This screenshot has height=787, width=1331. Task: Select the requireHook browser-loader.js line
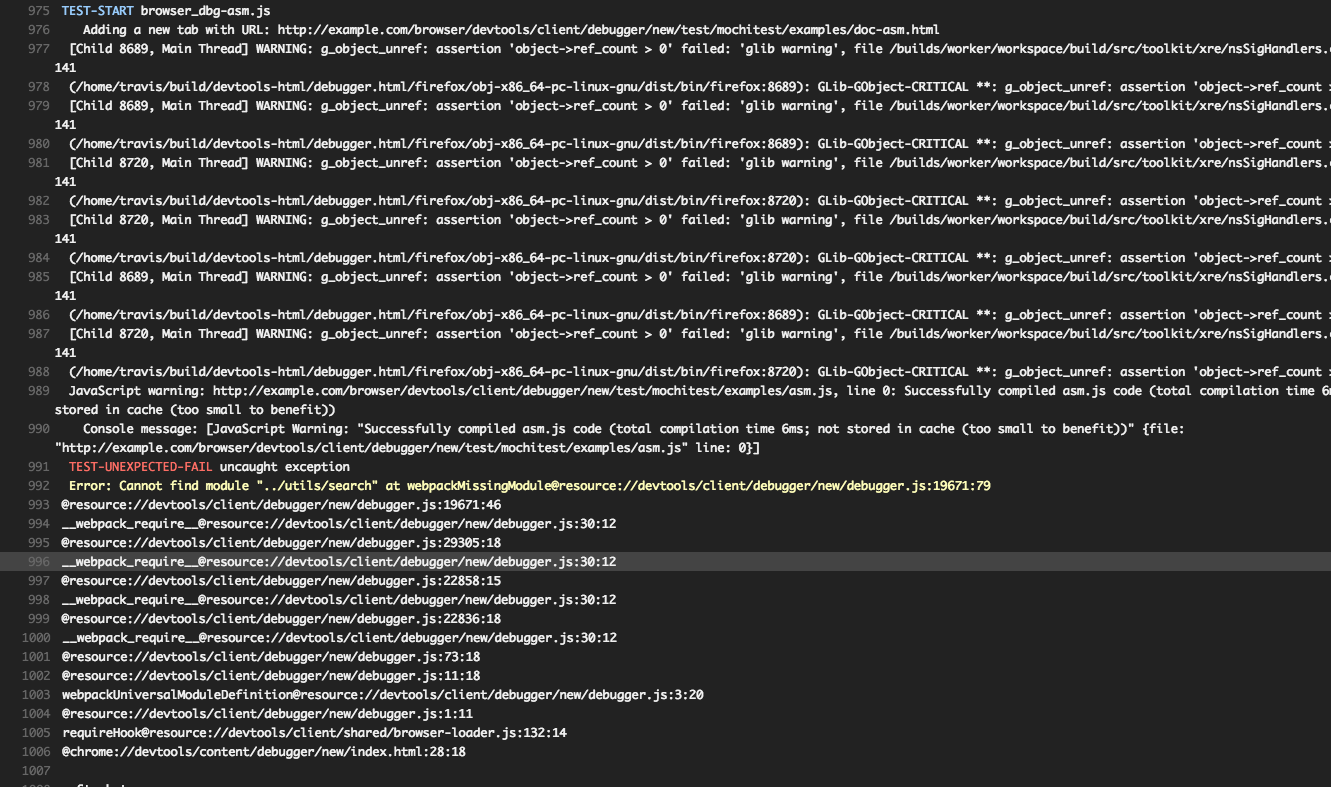tap(314, 733)
